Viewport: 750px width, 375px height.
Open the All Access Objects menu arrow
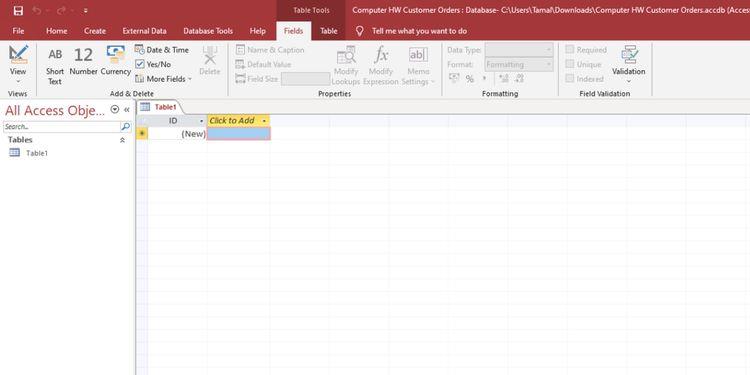click(114, 110)
